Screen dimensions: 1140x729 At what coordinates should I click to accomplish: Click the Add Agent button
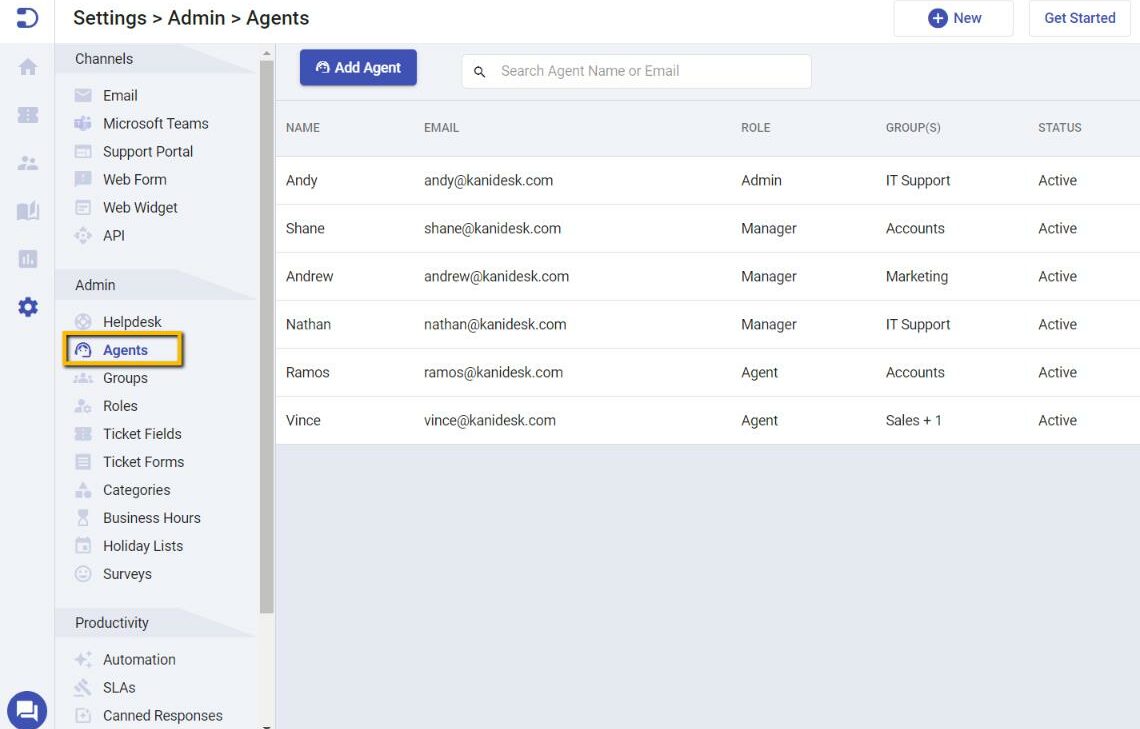pos(358,67)
